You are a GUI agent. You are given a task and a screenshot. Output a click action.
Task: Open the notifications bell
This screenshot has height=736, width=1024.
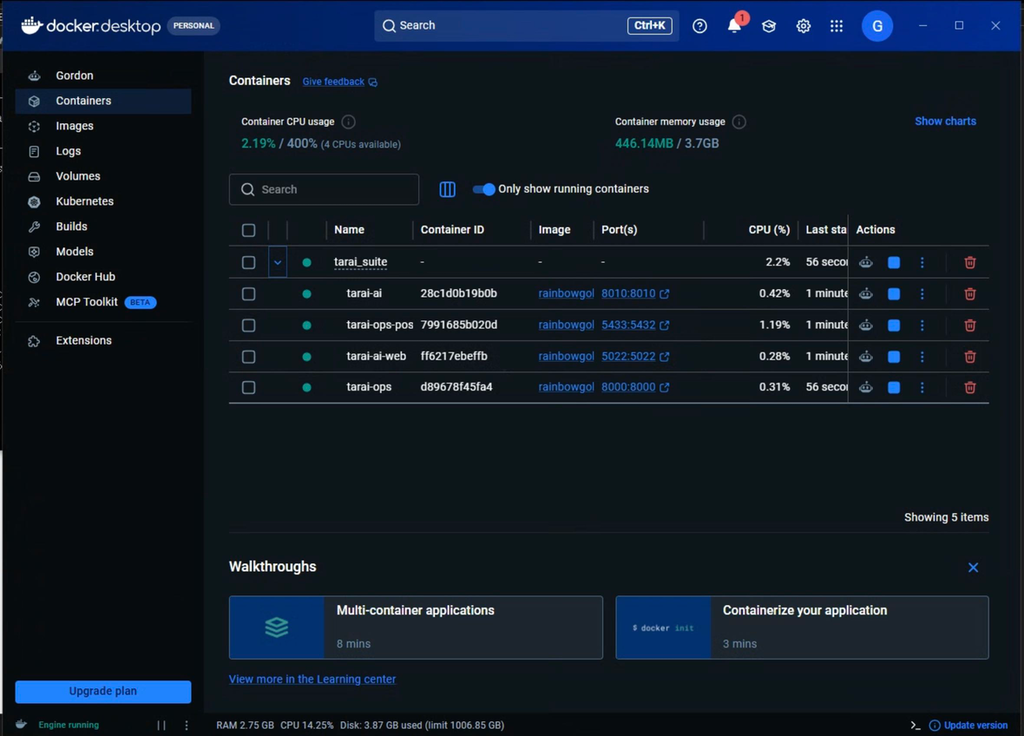pyautogui.click(x=734, y=25)
